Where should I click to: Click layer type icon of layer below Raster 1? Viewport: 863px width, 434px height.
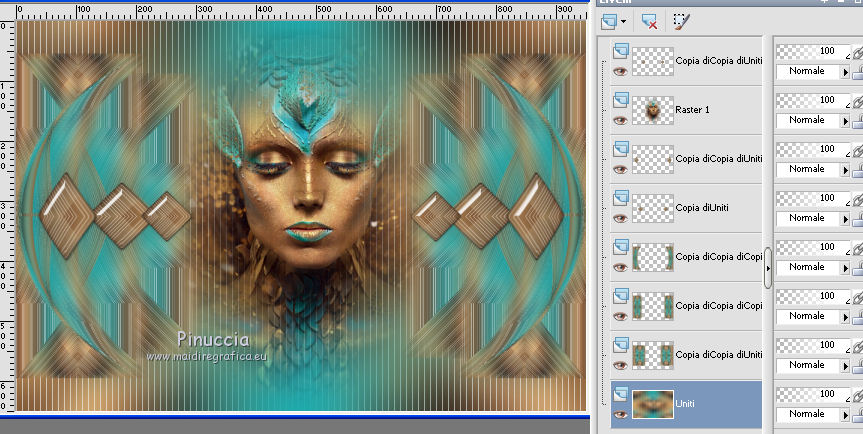621,149
